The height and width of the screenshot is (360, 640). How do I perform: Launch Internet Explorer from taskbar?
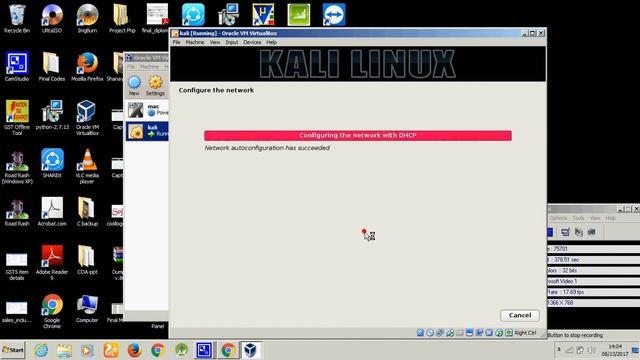click(x=41, y=350)
